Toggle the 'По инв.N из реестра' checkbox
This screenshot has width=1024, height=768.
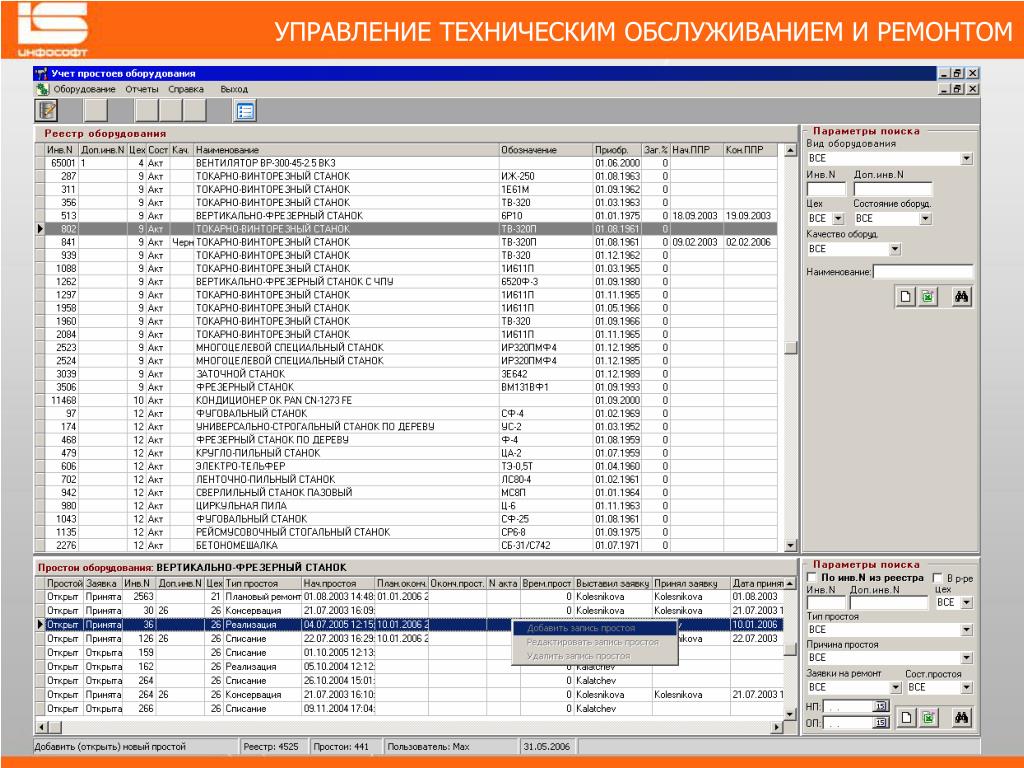point(812,577)
